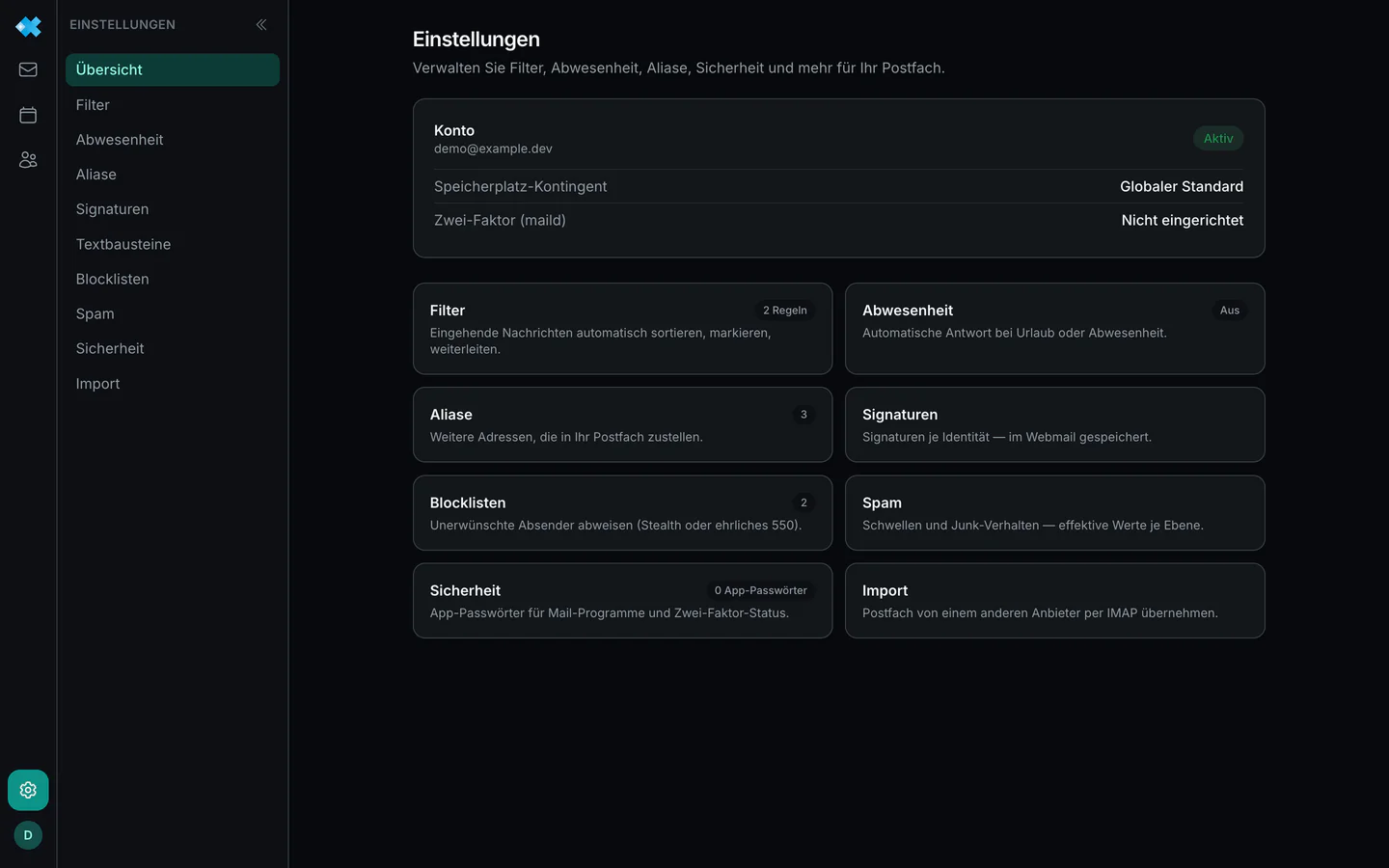Open the Aliase overview card
Screen dimensions: 1389x868
point(622,424)
